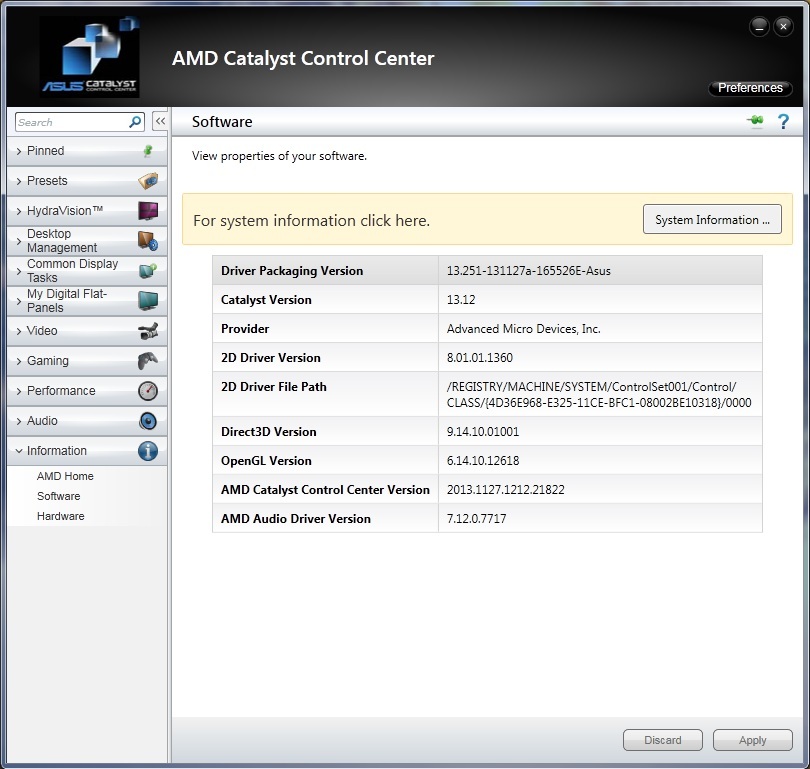This screenshot has height=769, width=810.
Task: Click the Driver Packaging Version label
Action: pyautogui.click(x=292, y=271)
